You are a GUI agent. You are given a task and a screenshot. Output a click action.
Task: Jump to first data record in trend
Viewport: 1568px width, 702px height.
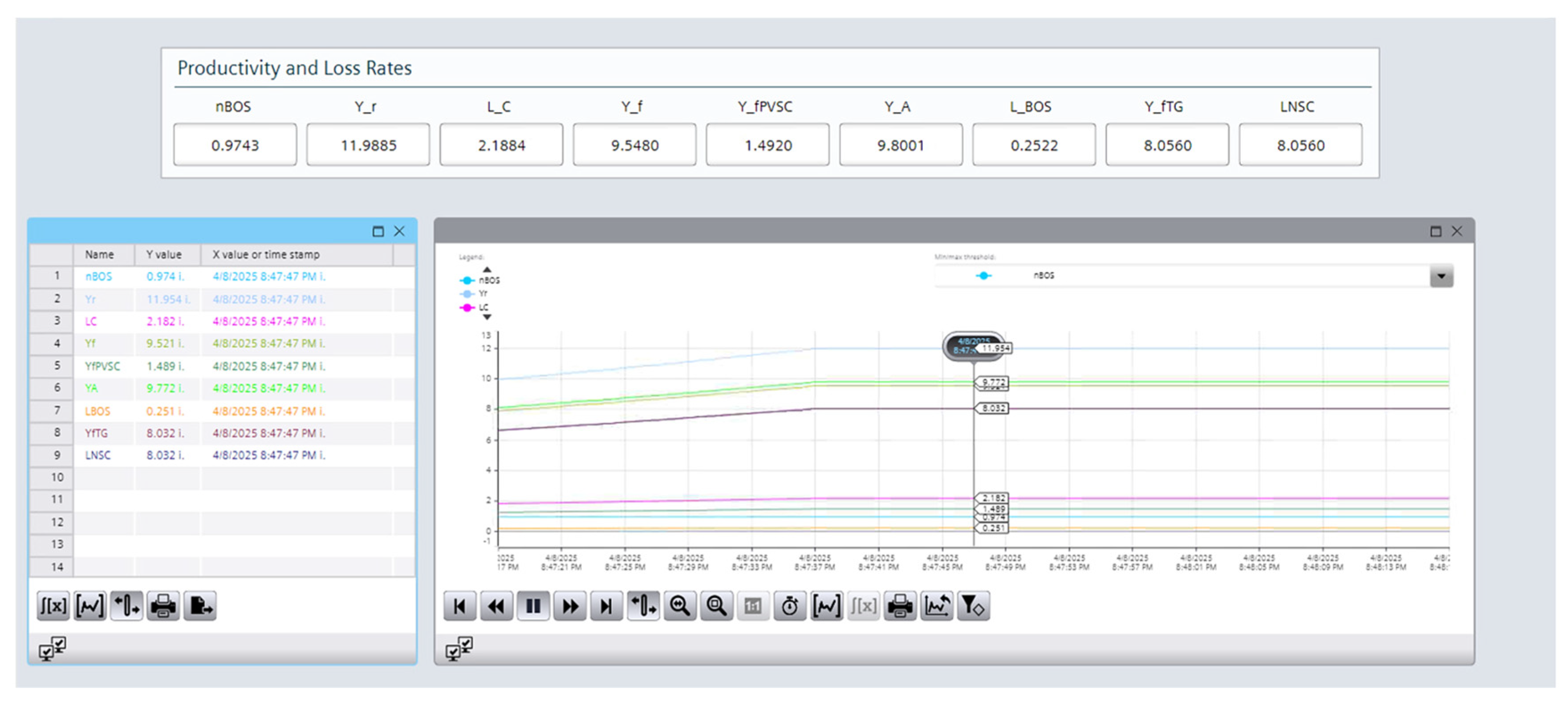pyautogui.click(x=459, y=606)
